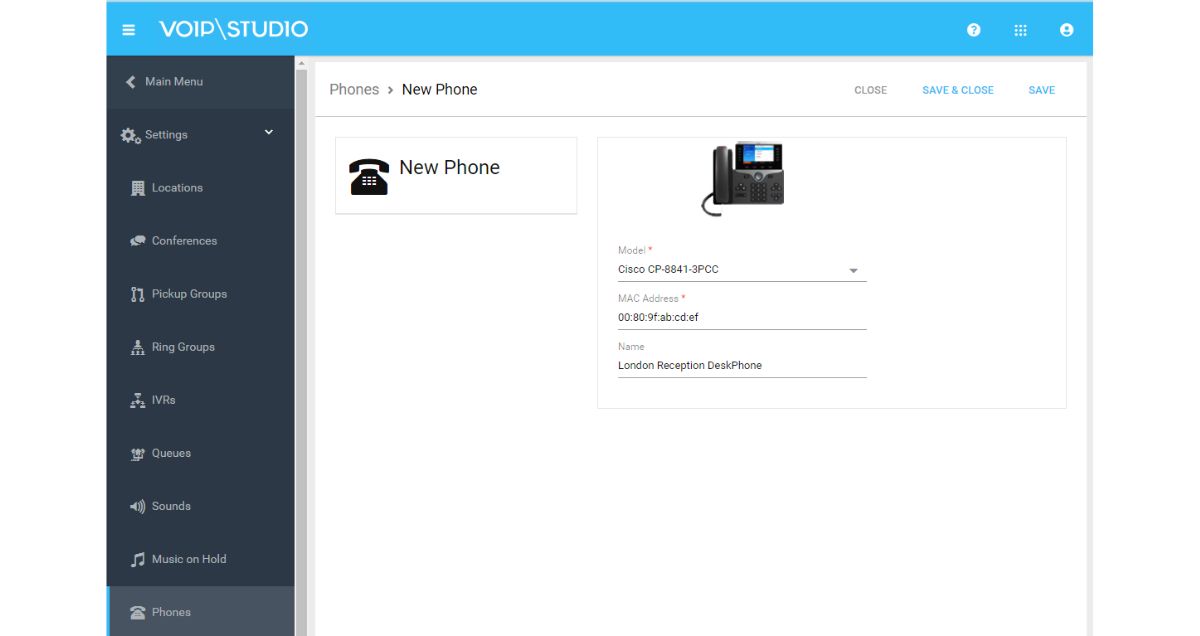1200x636 pixels.
Task: Open the apps grid icon
Action: (1020, 29)
